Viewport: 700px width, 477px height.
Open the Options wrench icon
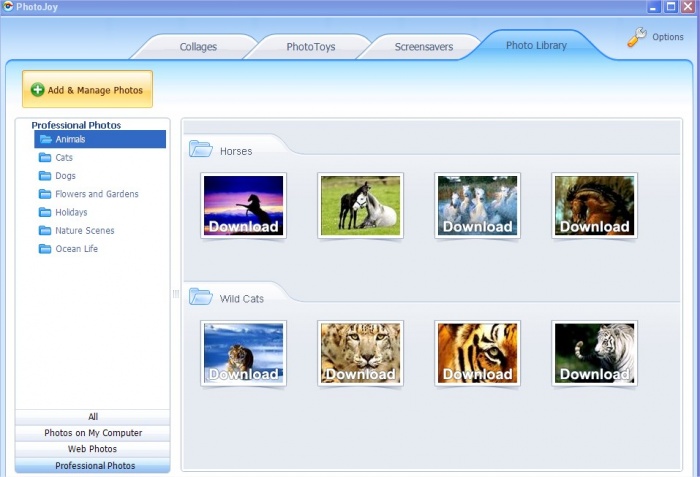tap(637, 37)
